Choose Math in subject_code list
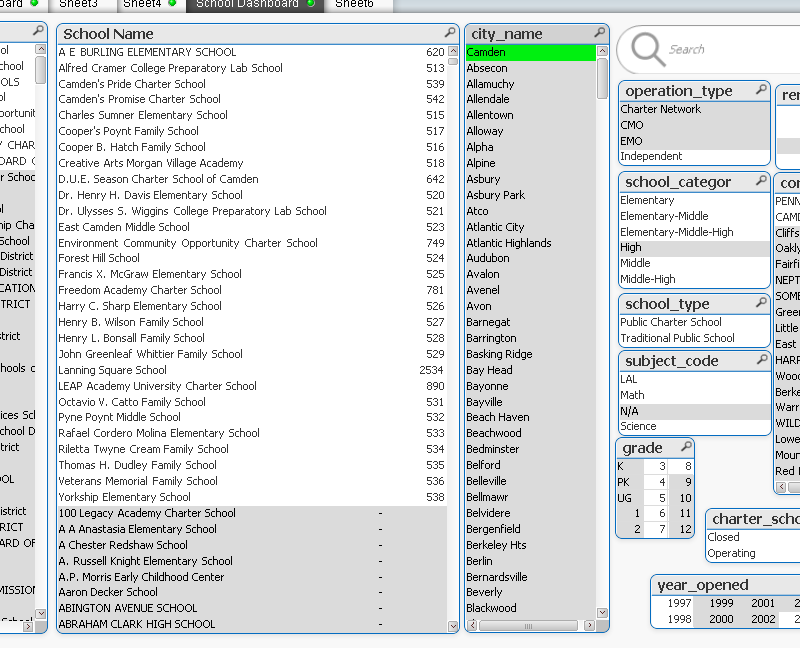Viewport: 800px width, 648px height. (633, 396)
